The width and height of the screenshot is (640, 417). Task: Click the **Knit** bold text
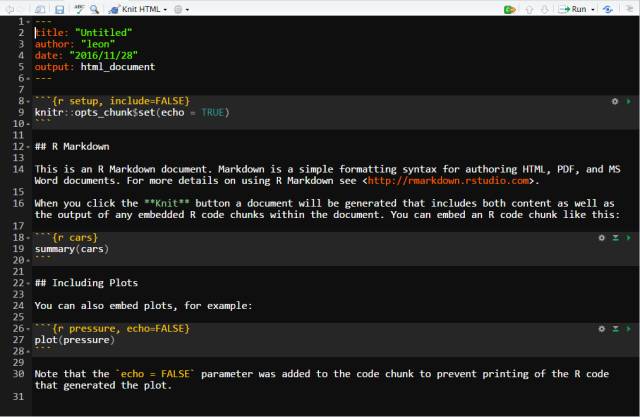point(167,203)
